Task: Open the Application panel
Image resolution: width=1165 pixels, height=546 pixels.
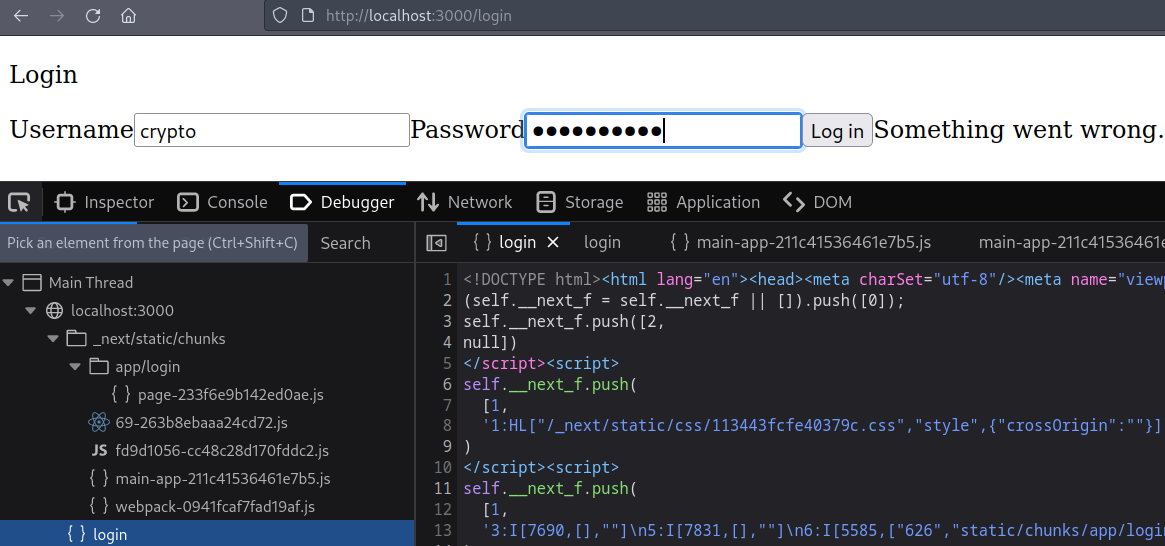Action: click(x=703, y=203)
